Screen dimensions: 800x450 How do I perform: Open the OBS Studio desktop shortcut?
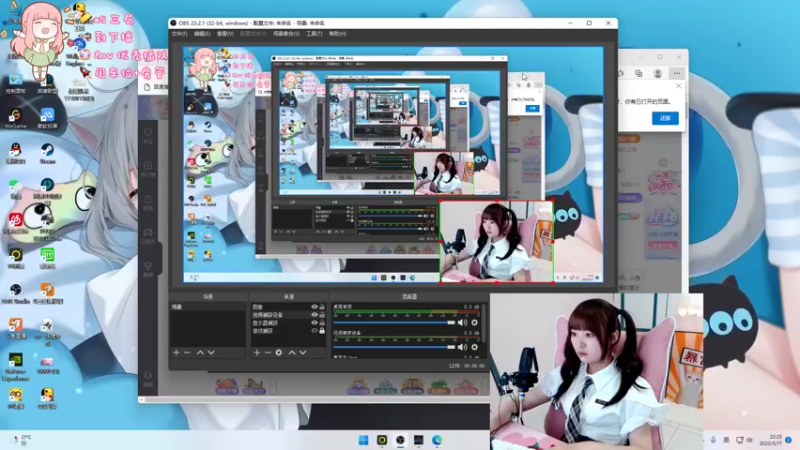tap(15, 293)
